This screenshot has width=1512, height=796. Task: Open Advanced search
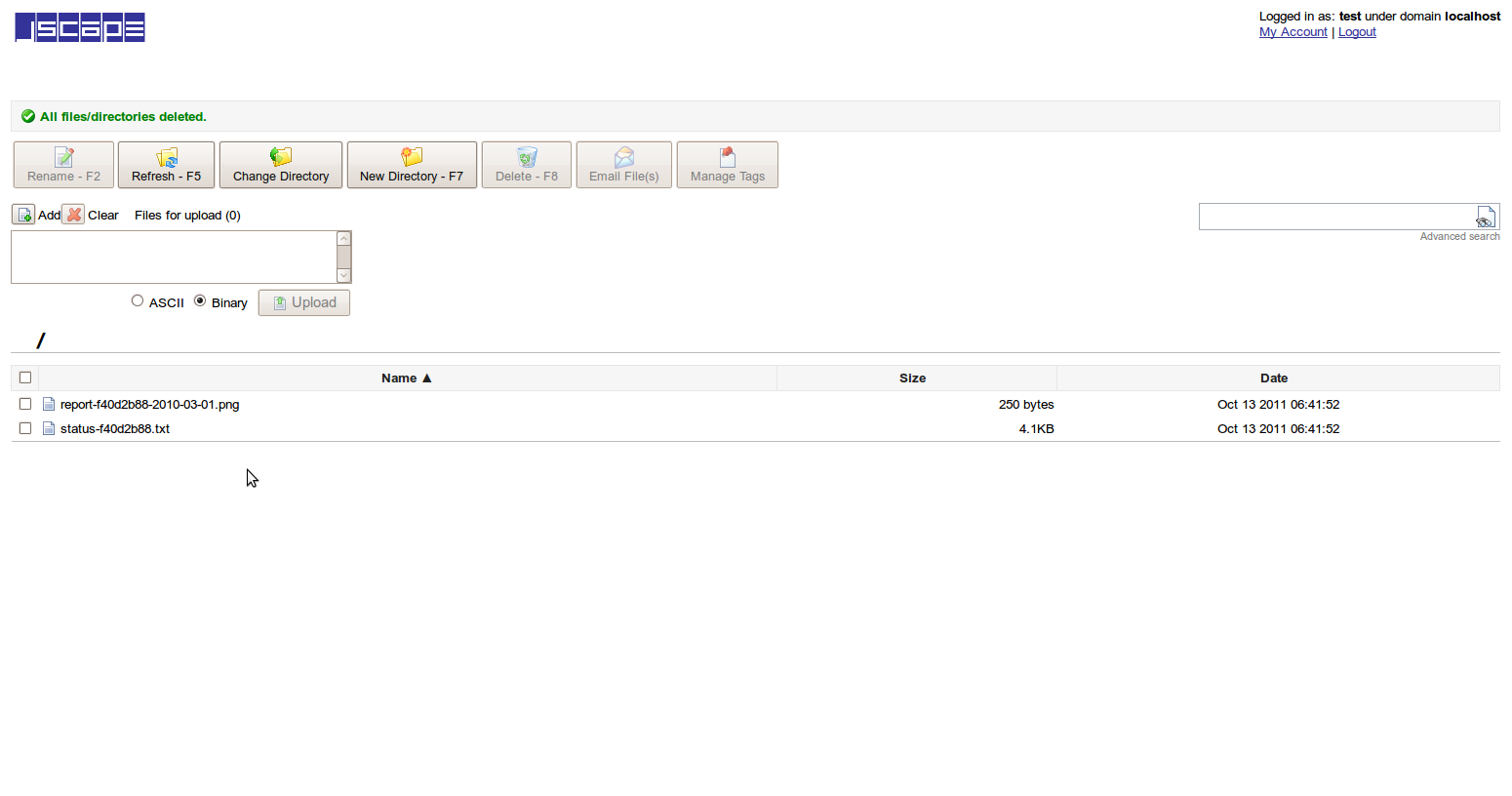(1459, 236)
